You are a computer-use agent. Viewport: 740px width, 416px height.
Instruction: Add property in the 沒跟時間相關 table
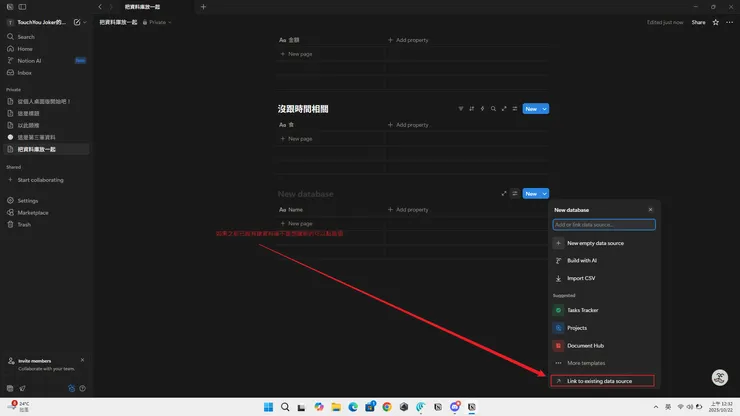click(408, 125)
